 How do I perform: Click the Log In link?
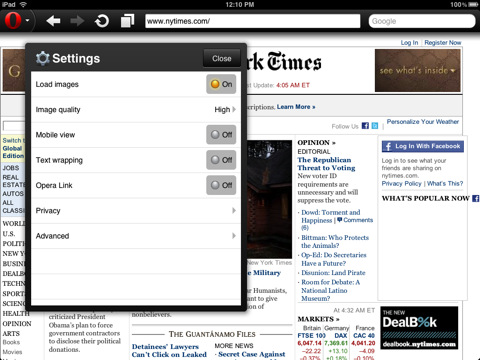[x=409, y=43]
